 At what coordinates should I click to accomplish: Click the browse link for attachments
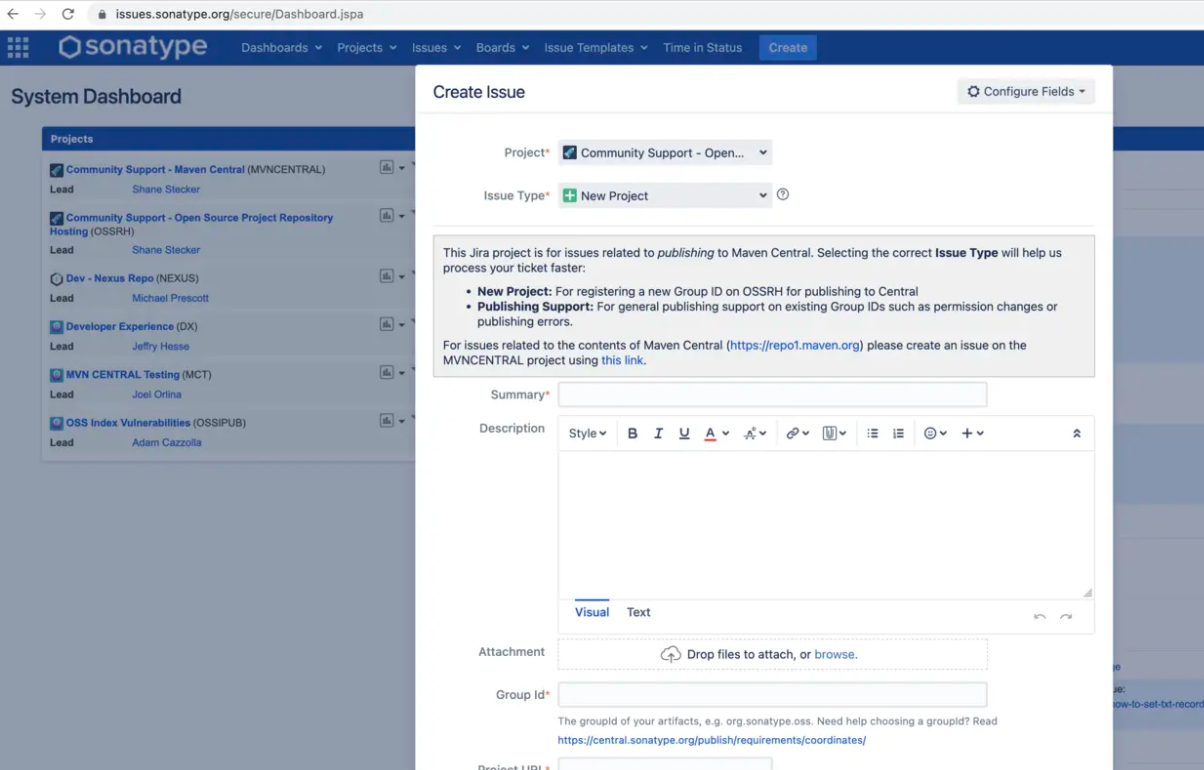pos(836,654)
